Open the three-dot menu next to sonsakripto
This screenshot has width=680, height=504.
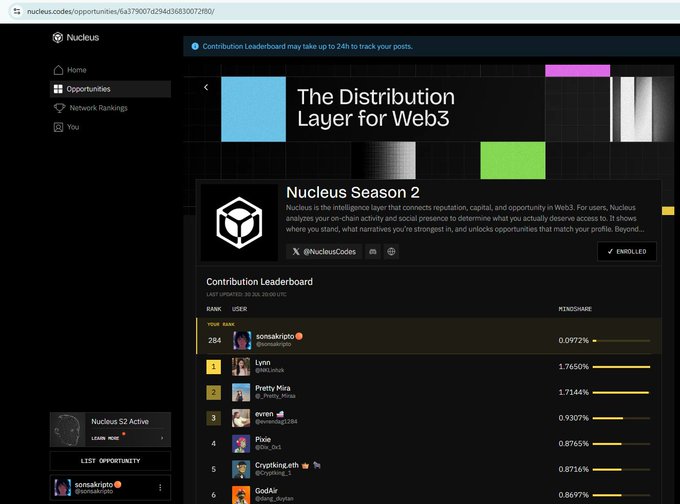(x=160, y=488)
